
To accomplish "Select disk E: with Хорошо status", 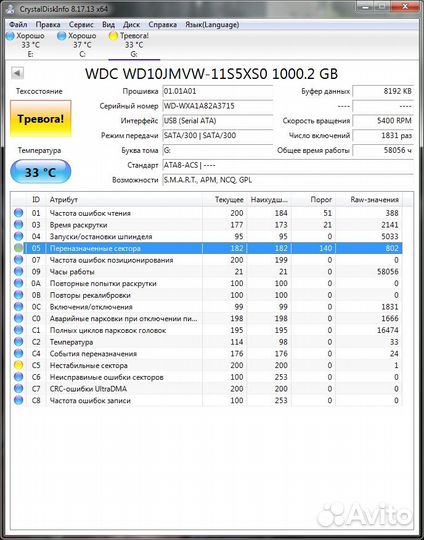I will [x=26, y=45].
